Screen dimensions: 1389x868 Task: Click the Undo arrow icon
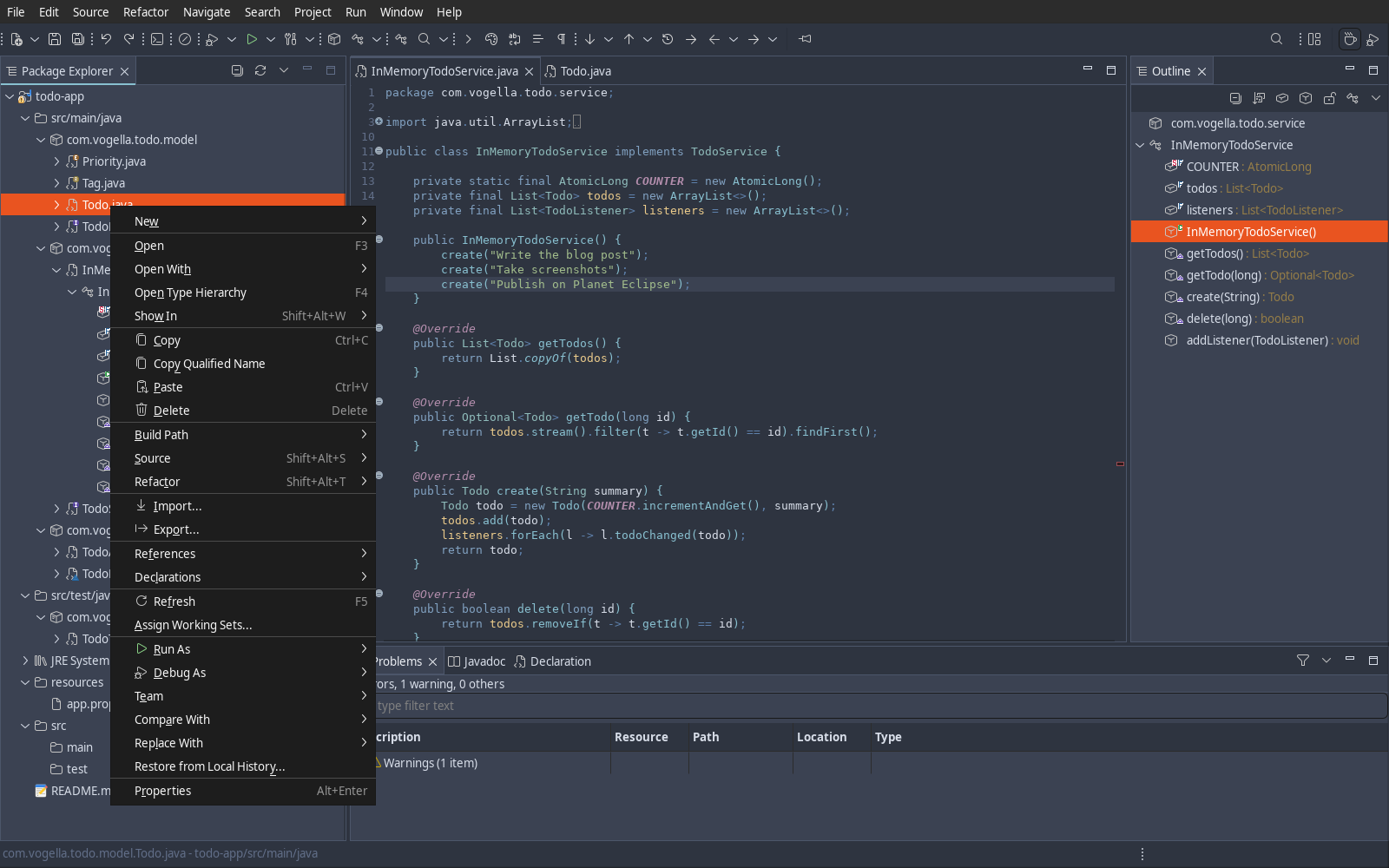[106, 39]
